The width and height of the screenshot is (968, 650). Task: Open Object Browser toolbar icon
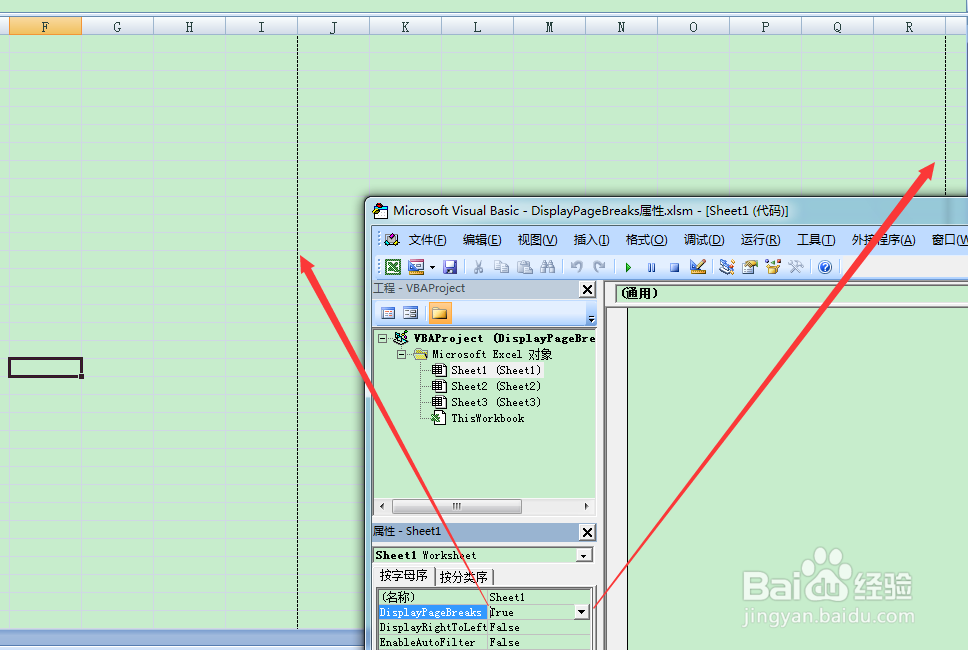coord(772,267)
